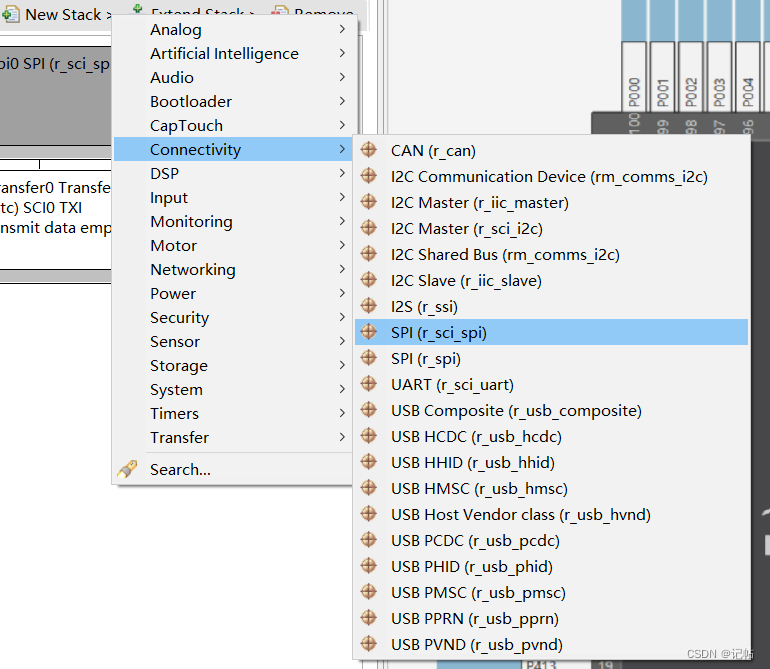The image size is (770, 669).
Task: Click the icon beside USB PMSC
Action: 368,592
